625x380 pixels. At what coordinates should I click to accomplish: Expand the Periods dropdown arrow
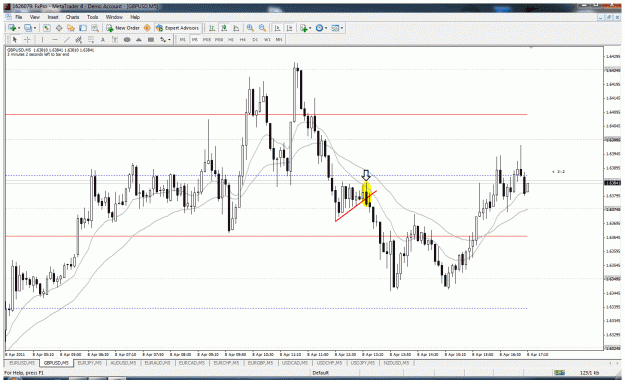click(326, 28)
